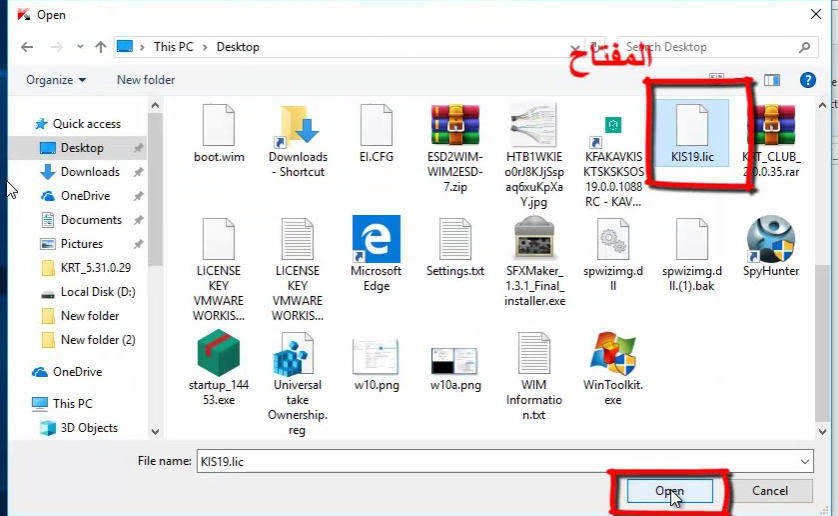Open the KRT_5.31.0.29 folder in sidebar
This screenshot has height=516, width=838.
click(x=95, y=268)
